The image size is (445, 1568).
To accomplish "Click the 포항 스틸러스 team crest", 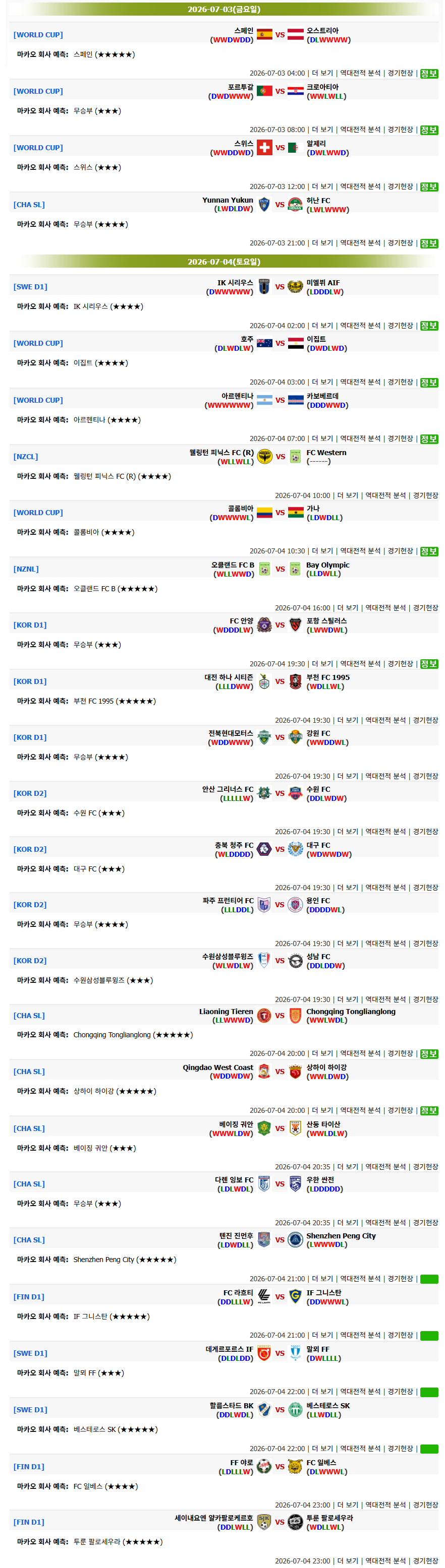I will pyautogui.click(x=296, y=625).
